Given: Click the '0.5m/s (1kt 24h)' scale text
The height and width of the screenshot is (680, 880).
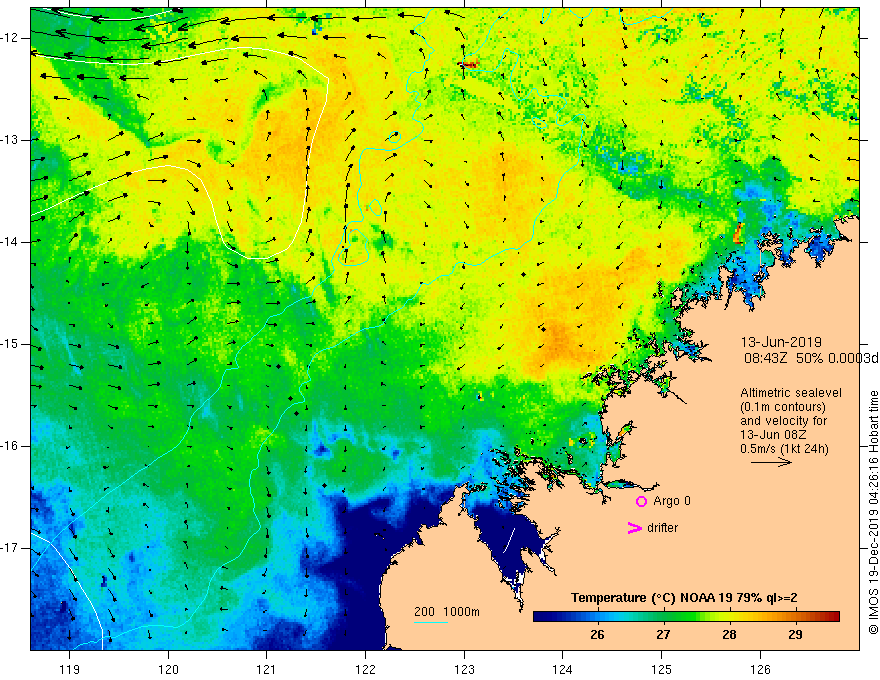Looking at the screenshot, I should click(784, 449).
